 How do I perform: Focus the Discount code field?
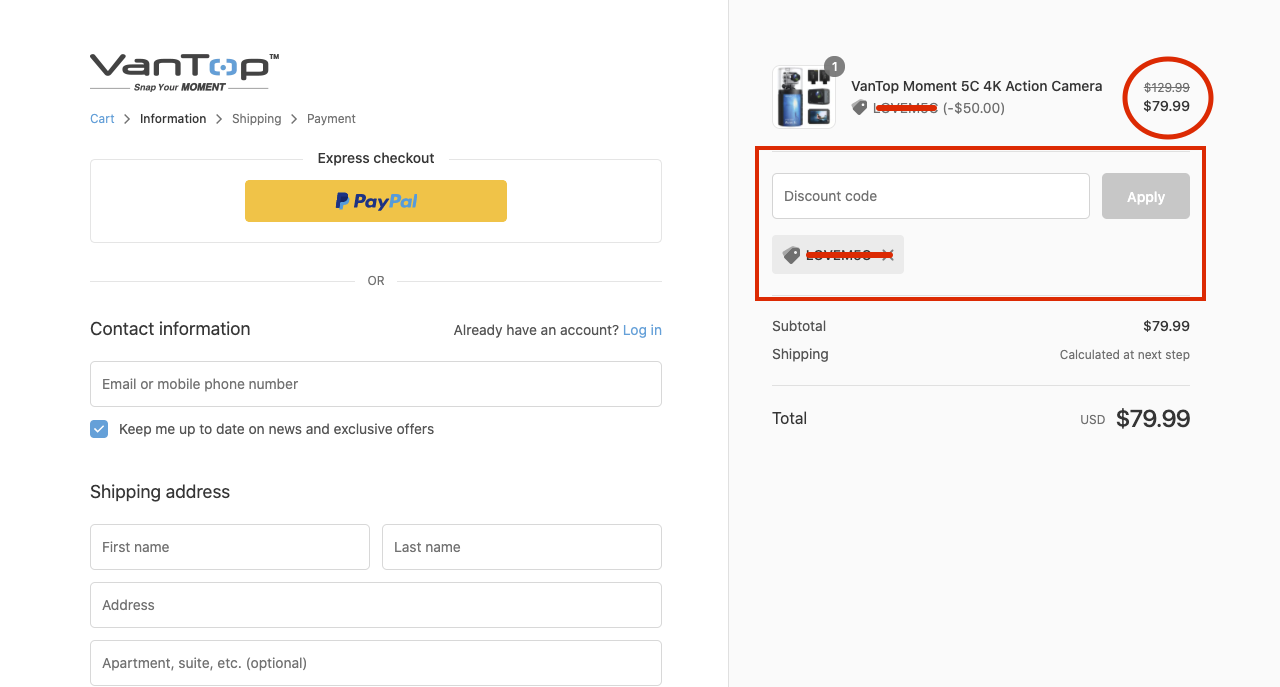[x=931, y=196]
